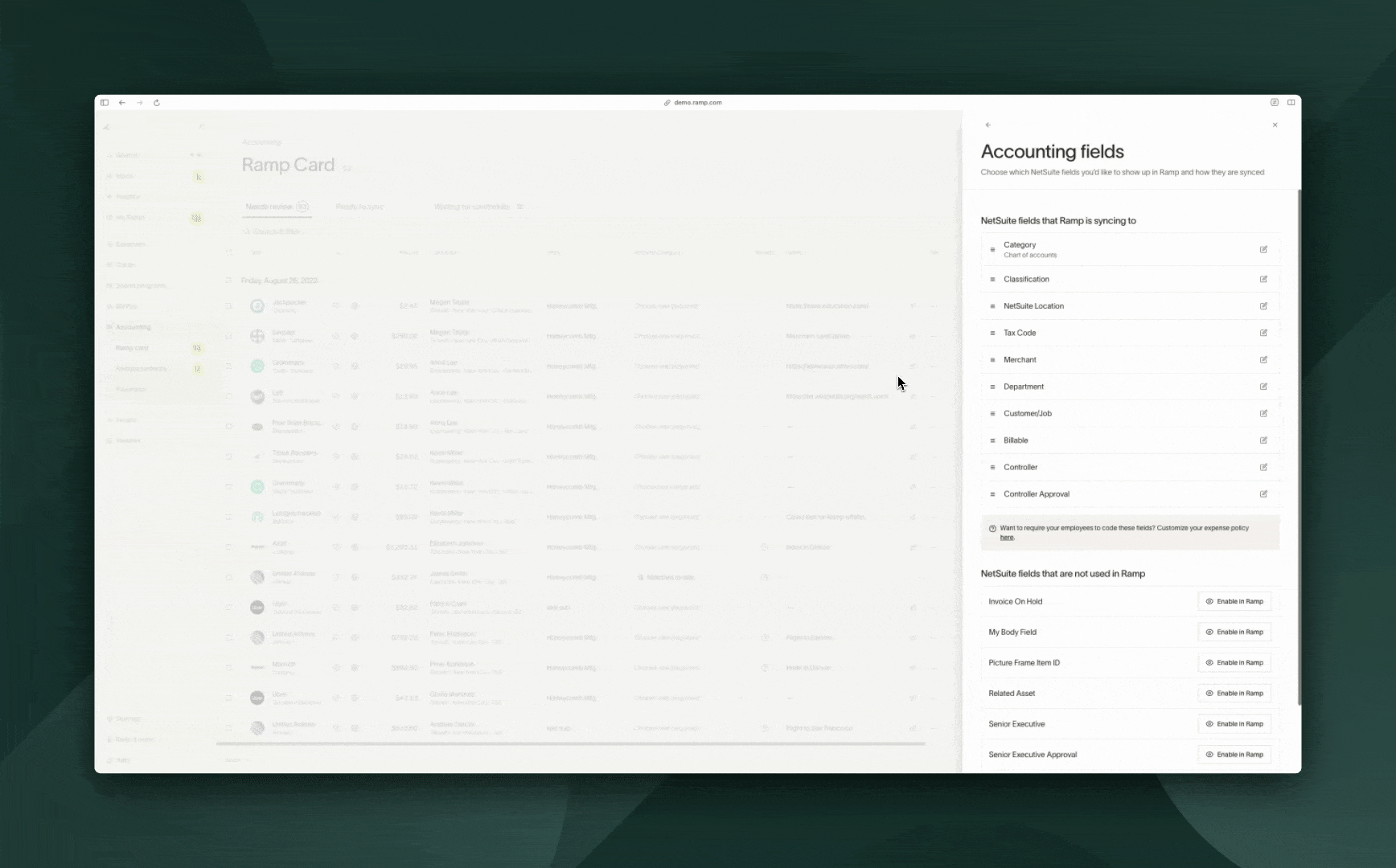Click the 'Chart of accounts' subtitle
The height and width of the screenshot is (868, 1396).
pos(1030,256)
